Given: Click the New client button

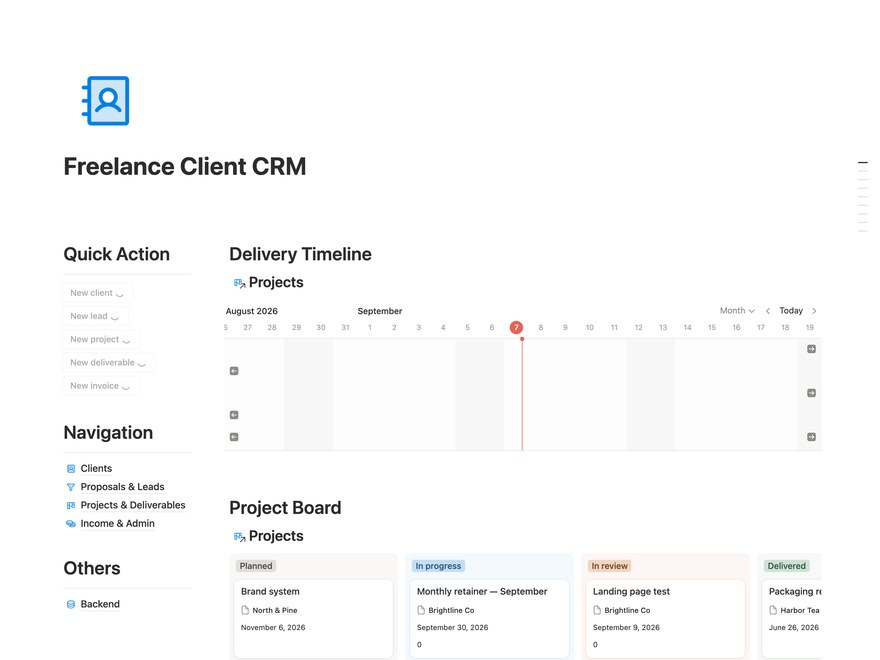Looking at the screenshot, I should click(98, 293).
